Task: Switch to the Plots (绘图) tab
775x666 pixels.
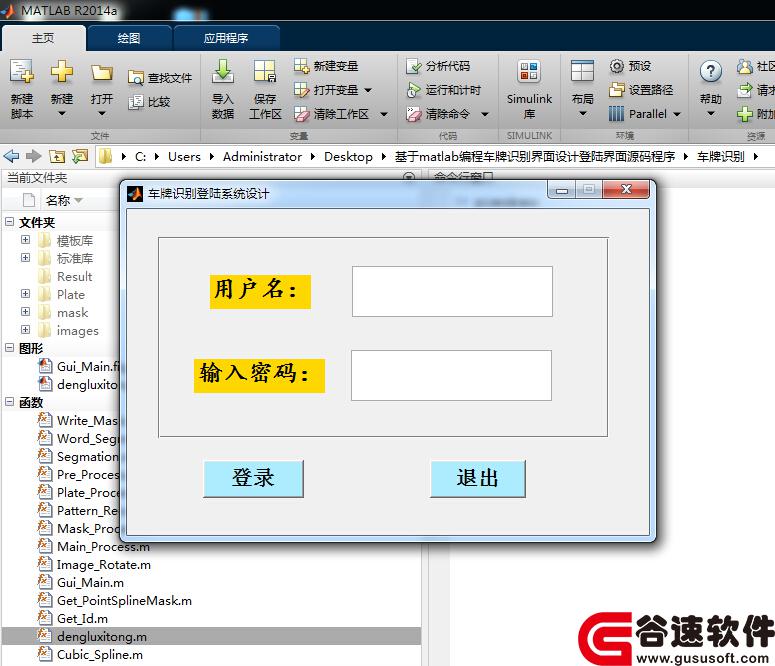Action: click(x=129, y=38)
